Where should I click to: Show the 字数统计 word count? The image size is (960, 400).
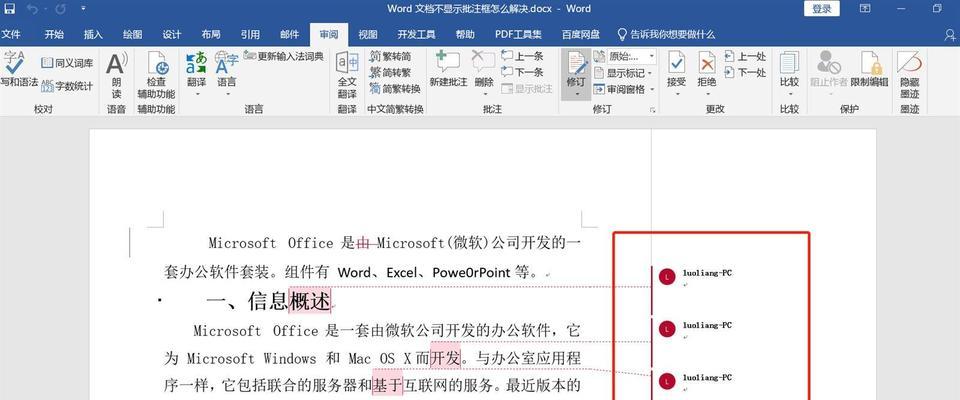tap(67, 86)
